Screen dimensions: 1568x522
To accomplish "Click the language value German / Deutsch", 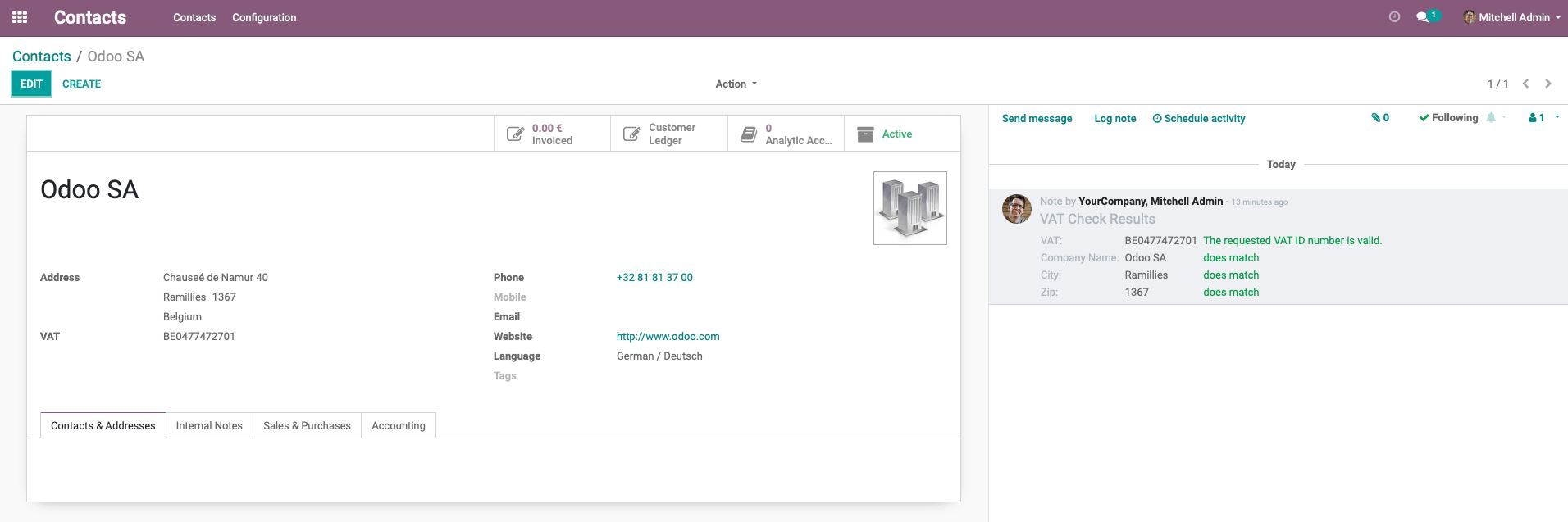I will tap(659, 356).
